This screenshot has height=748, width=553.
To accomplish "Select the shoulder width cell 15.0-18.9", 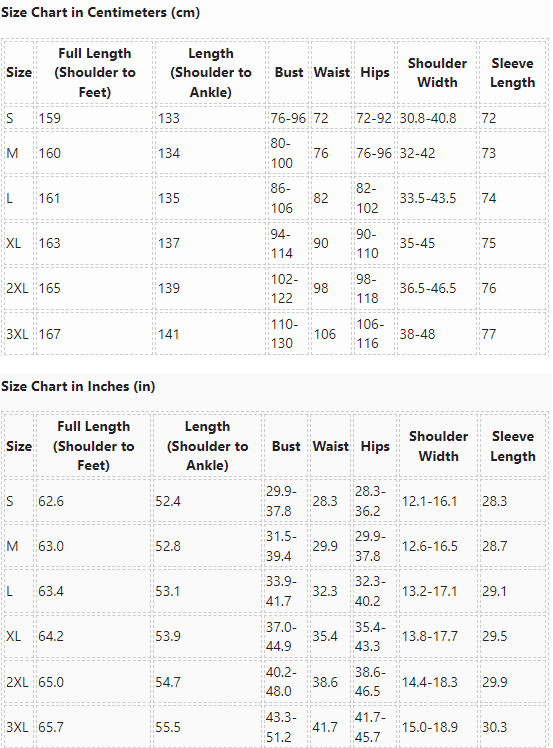I will click(430, 727).
